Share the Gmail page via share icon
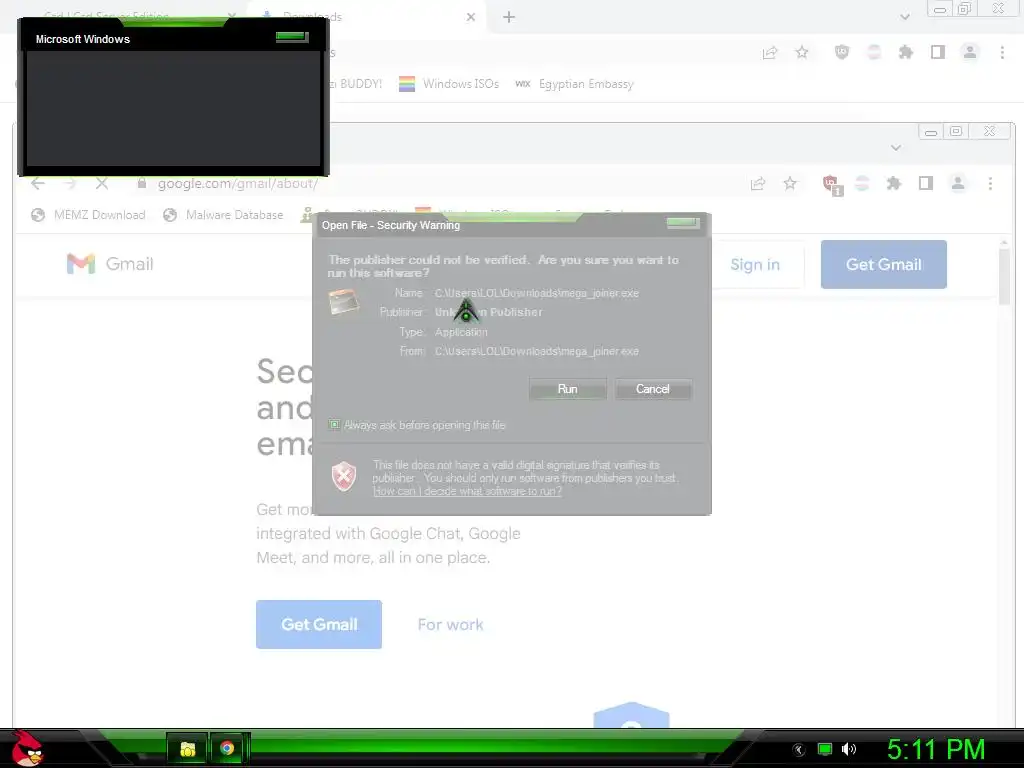1024x768 pixels. [x=758, y=184]
